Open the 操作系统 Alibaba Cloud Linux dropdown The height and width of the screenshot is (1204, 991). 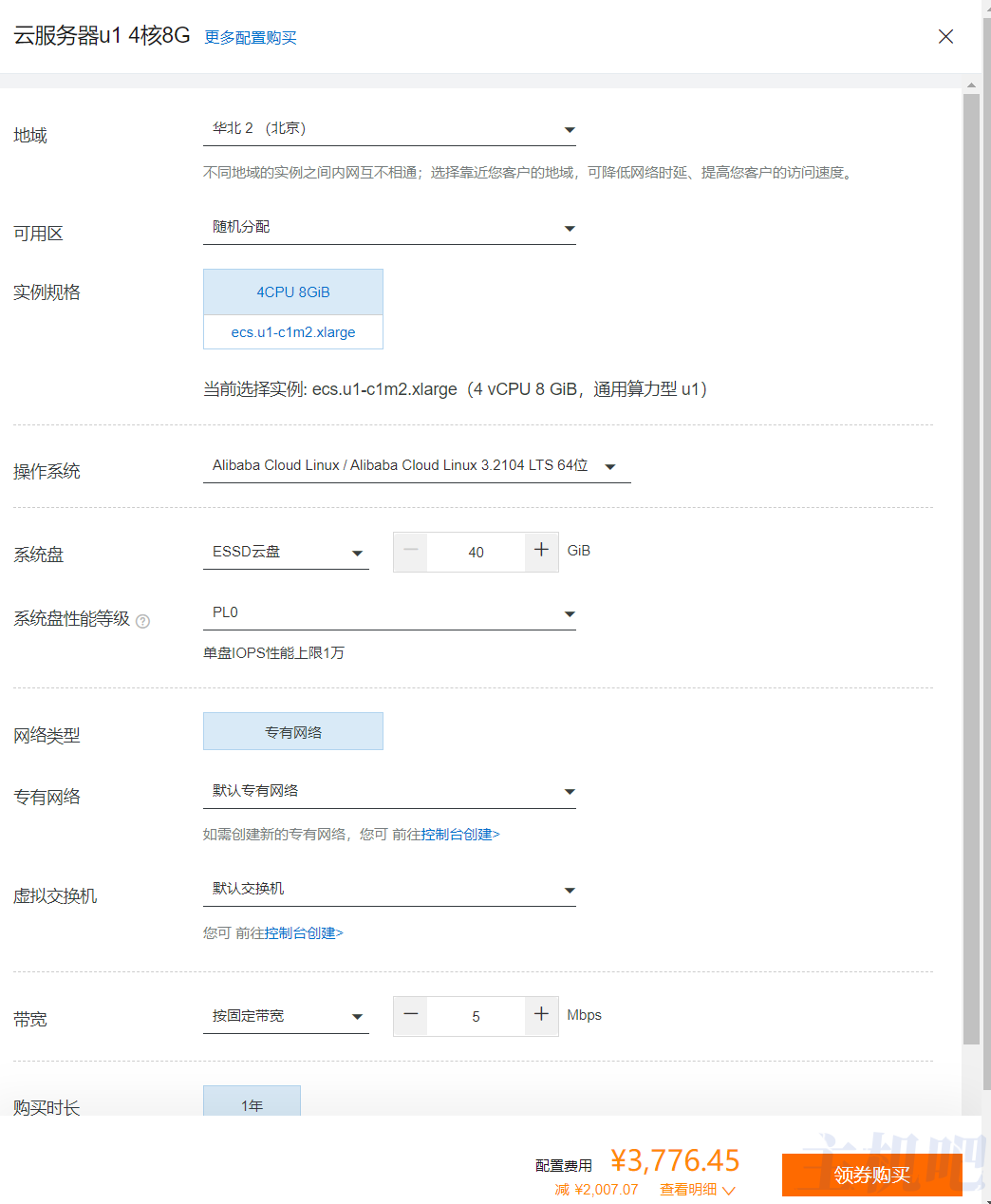[417, 466]
